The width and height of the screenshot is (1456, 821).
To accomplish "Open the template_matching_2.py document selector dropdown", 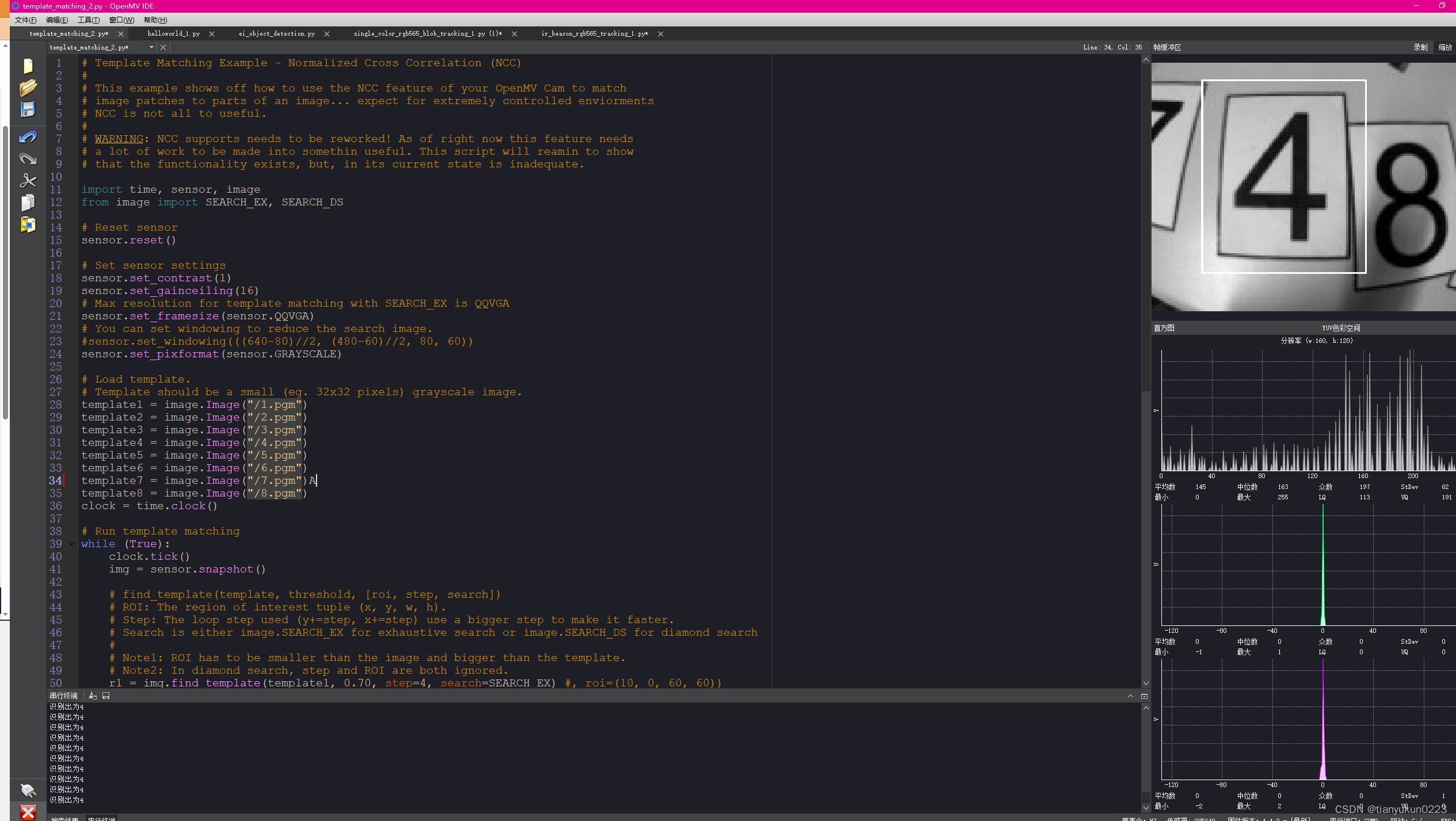I will click(151, 47).
